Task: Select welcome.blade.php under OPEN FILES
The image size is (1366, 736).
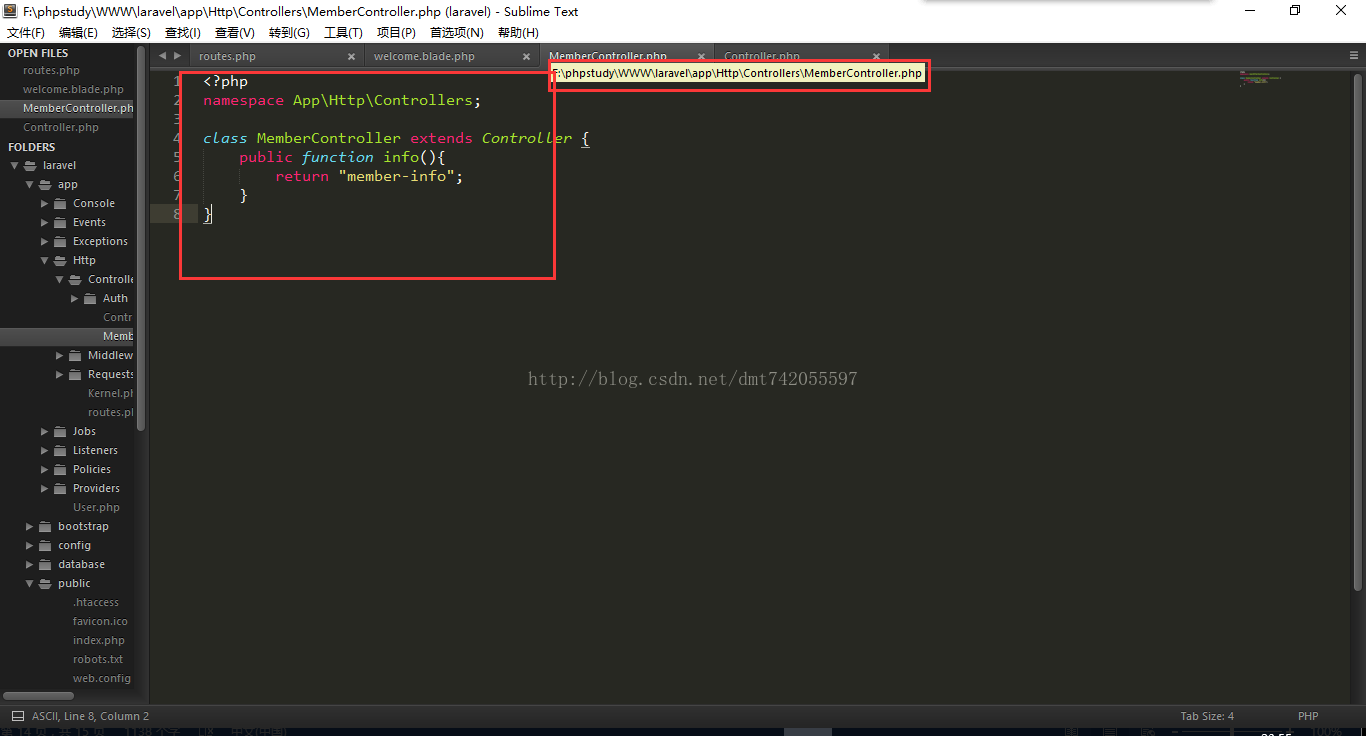Action: pos(73,90)
